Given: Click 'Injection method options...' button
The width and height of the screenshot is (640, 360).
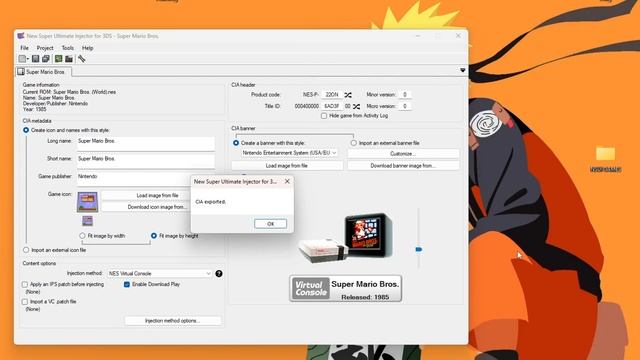Looking at the screenshot, I should [173, 321].
